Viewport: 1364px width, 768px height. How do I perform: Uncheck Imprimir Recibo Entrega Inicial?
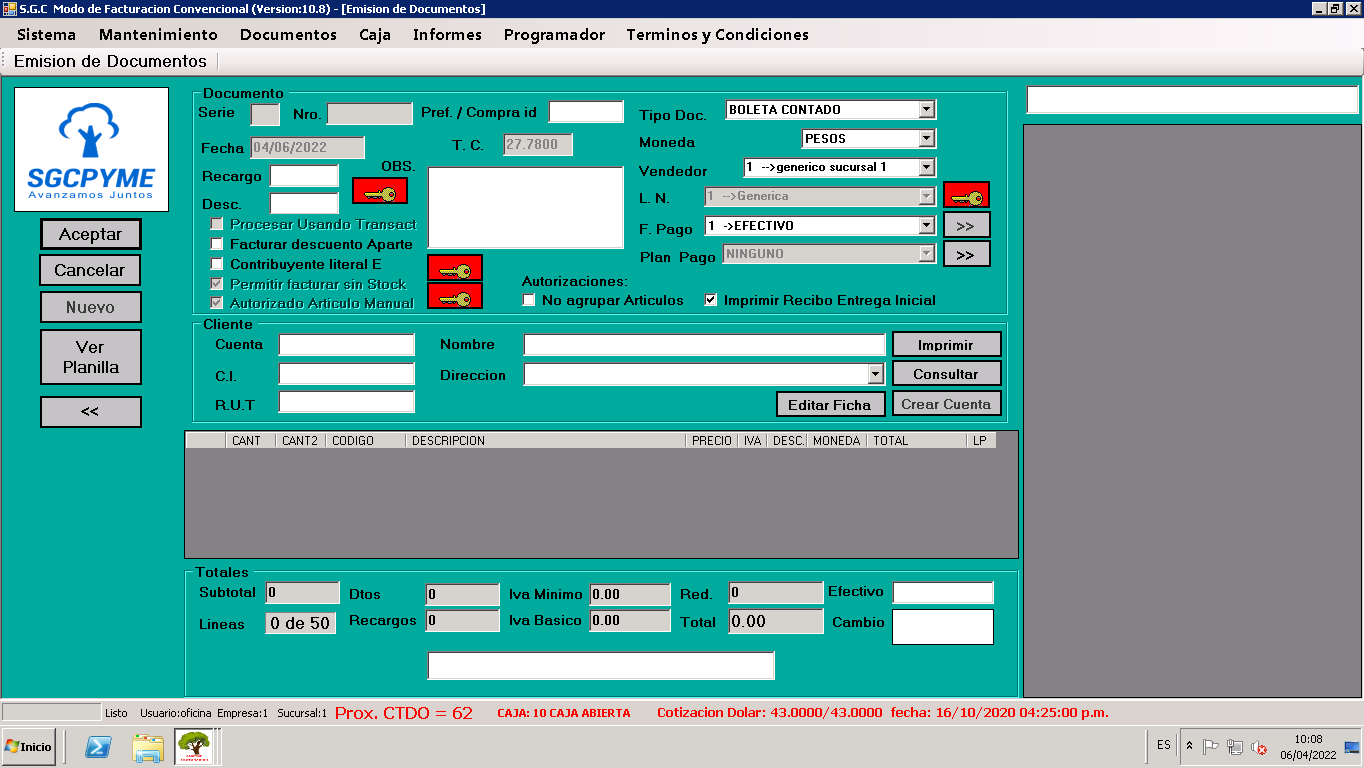pos(711,300)
